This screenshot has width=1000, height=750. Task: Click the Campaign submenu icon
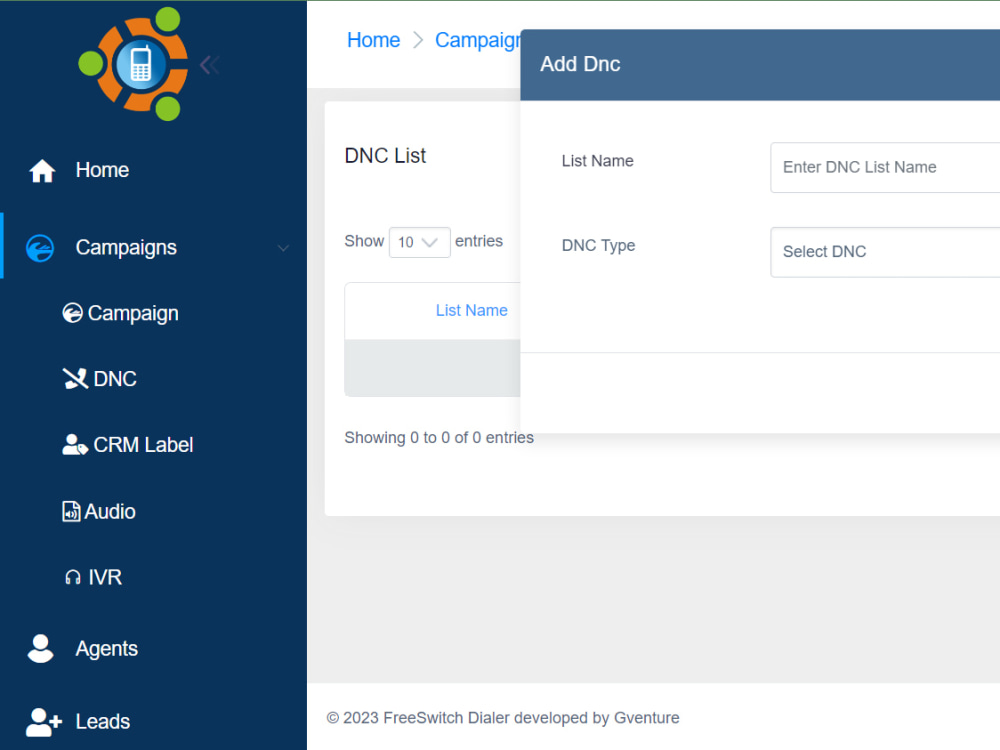(x=72, y=313)
